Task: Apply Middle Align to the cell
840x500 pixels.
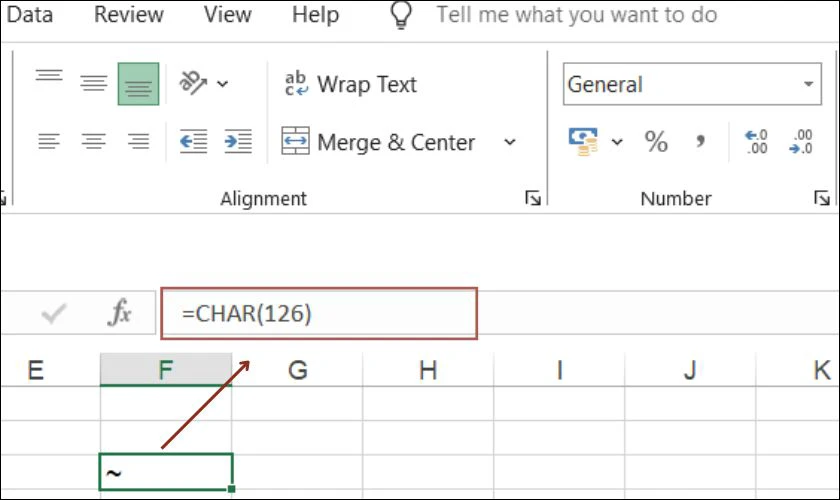Action: click(94, 83)
